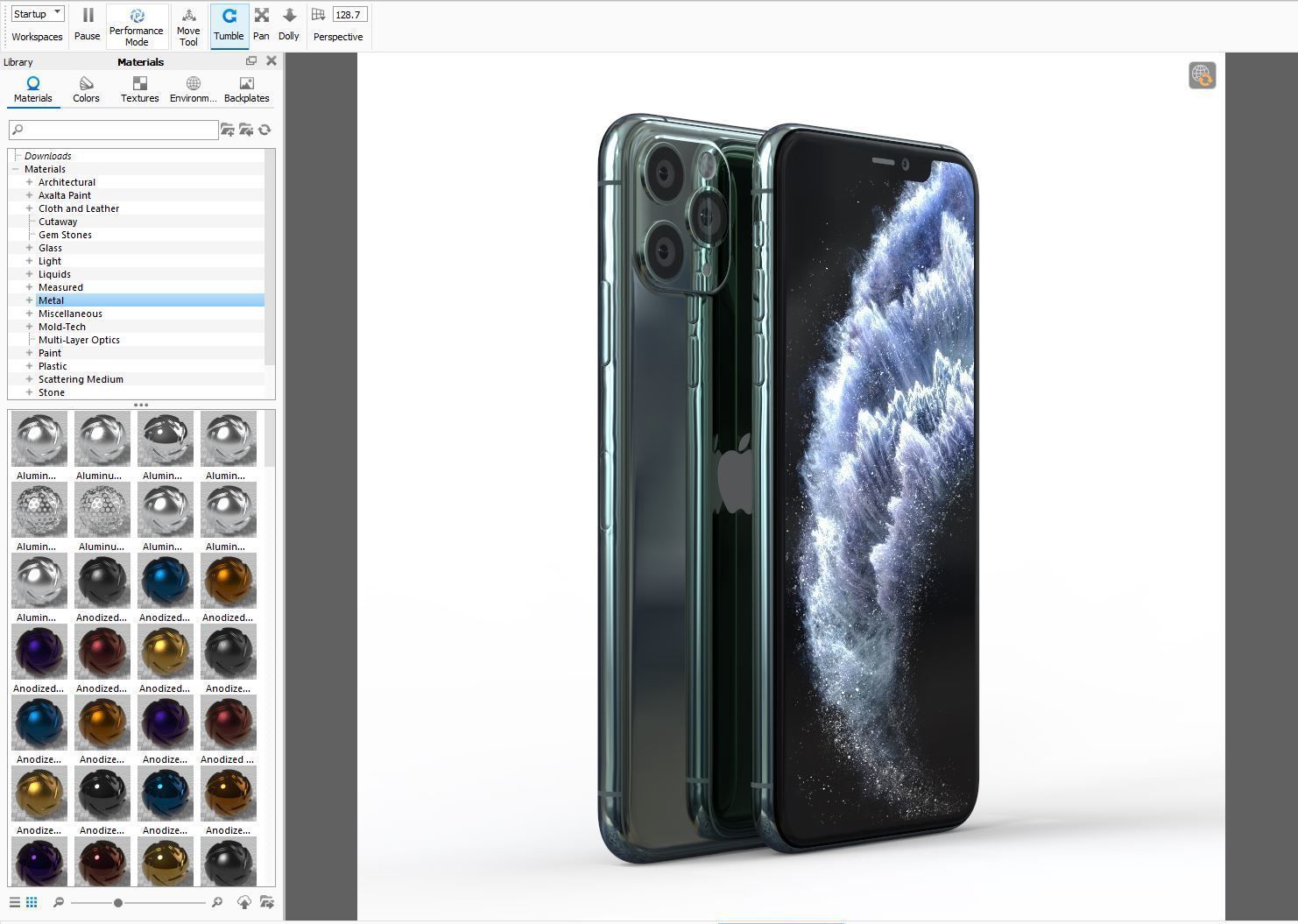Screen dimensions: 1298x924
Task: Expand the Metal folder
Action: click(30, 300)
